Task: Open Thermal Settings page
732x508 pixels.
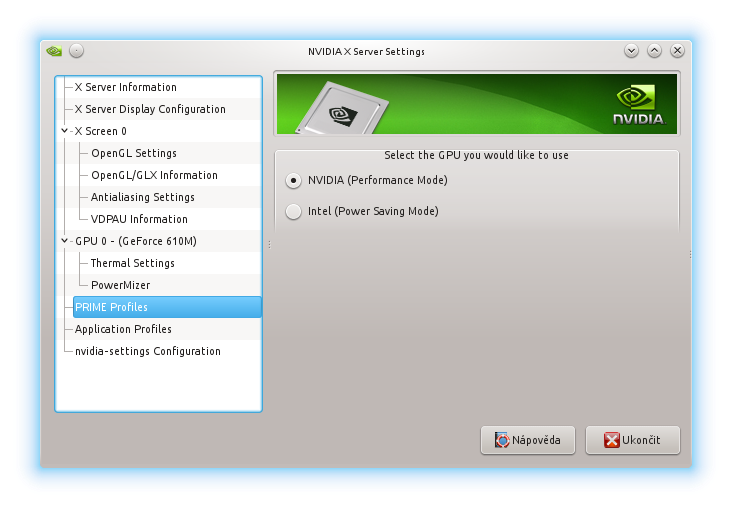Action: pyautogui.click(x=133, y=263)
